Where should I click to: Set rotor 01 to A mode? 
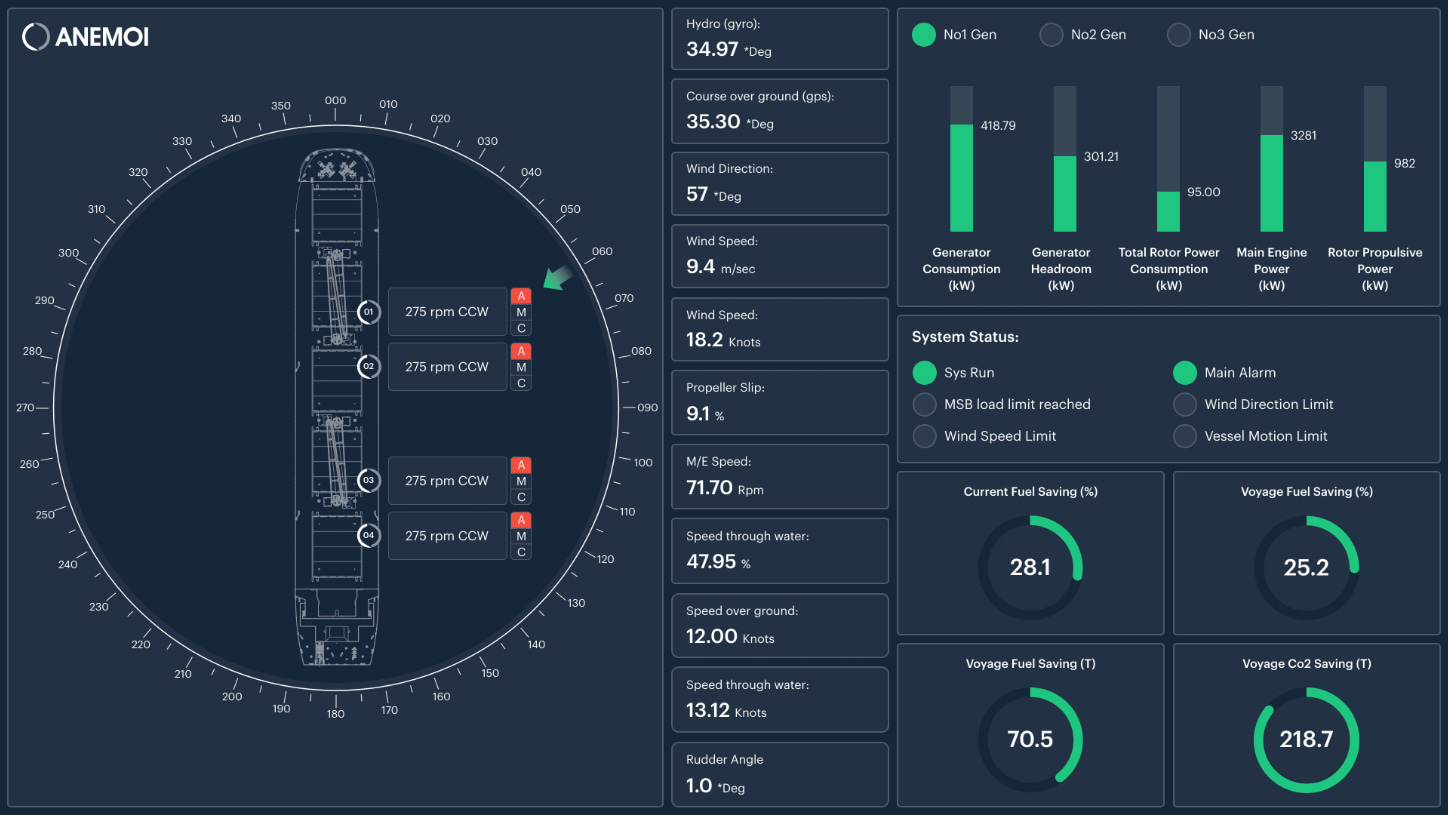[521, 296]
